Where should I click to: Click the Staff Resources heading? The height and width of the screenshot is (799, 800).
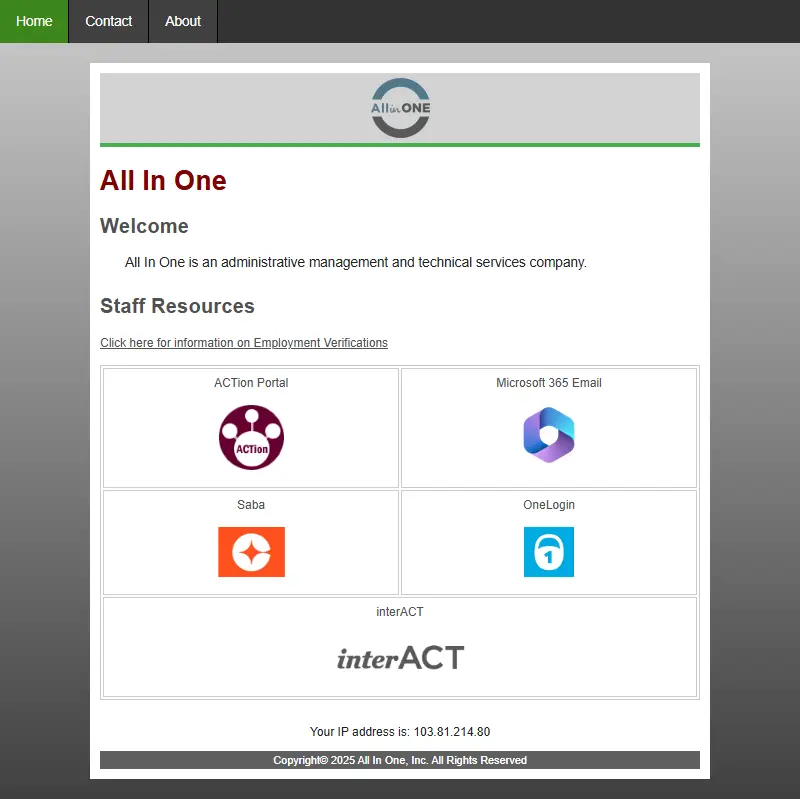pos(177,306)
